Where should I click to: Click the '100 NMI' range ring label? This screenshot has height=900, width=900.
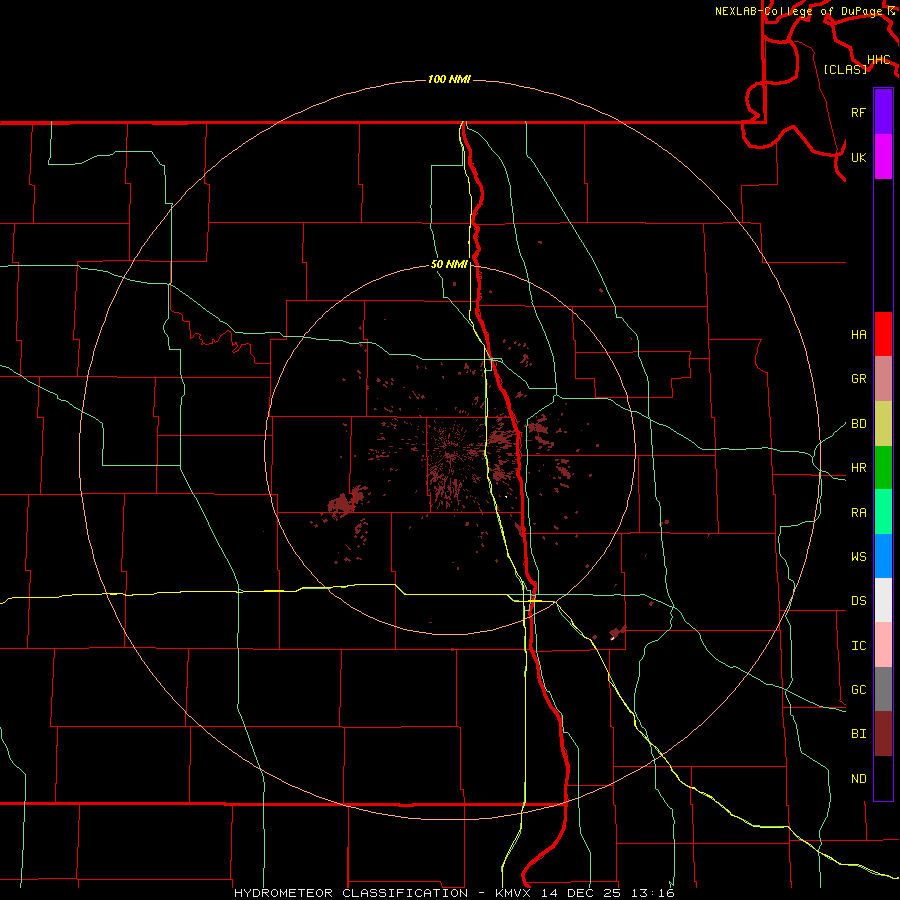449,79
